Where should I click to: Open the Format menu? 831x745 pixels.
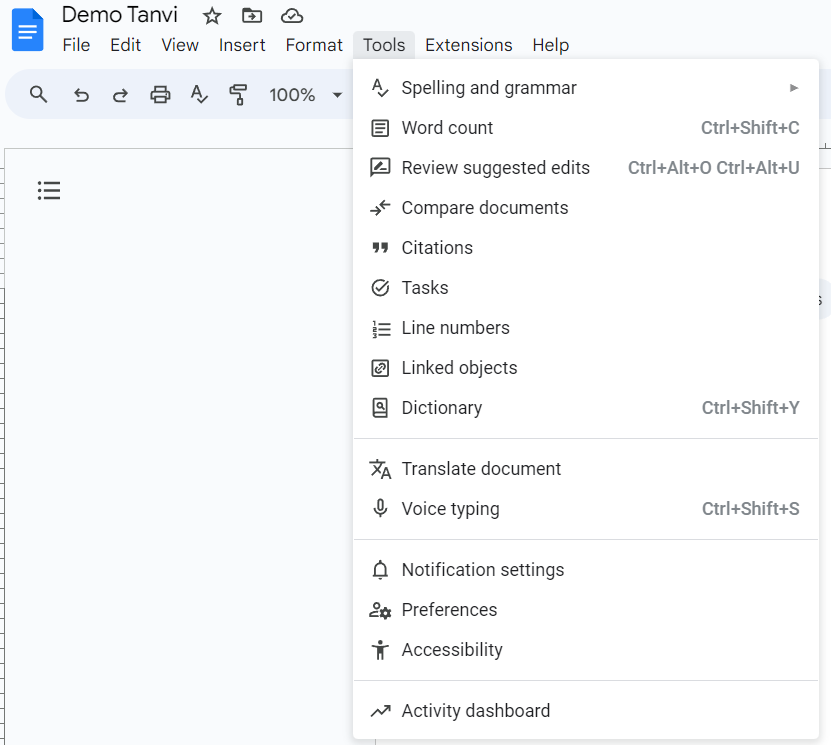[x=314, y=45]
